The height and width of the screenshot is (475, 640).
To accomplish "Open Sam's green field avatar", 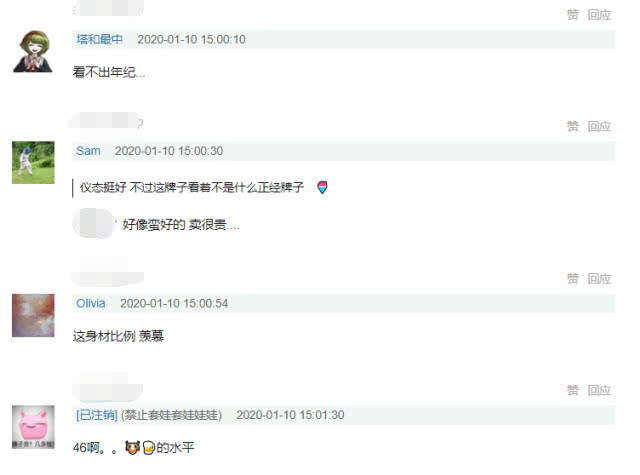I will click(x=33, y=162).
